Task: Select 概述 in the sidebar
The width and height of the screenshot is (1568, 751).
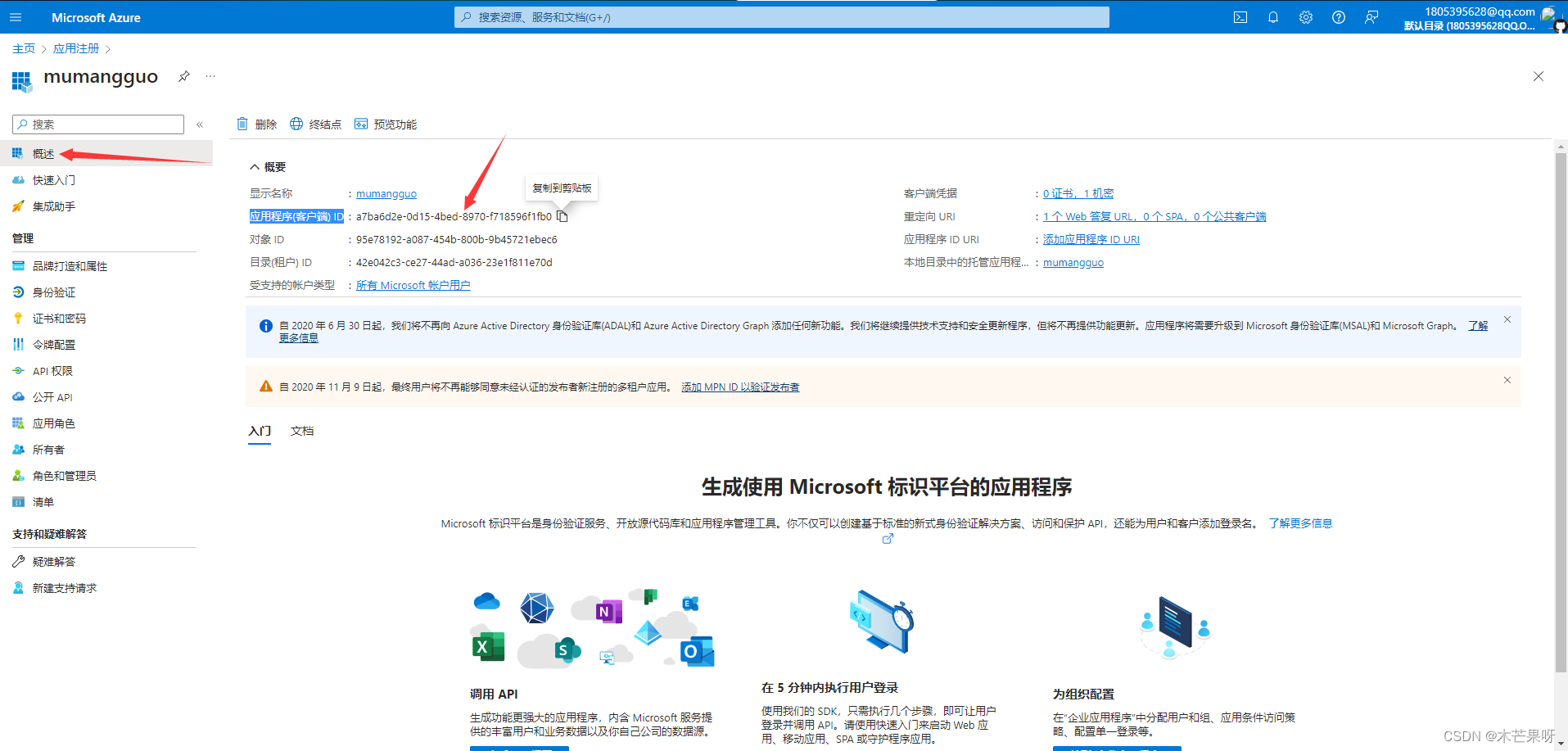Action: point(106,153)
